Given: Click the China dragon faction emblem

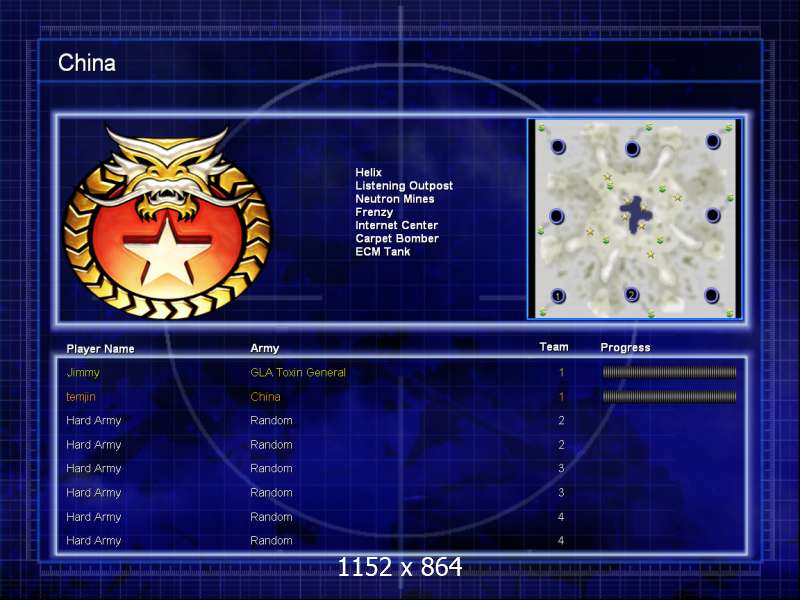Looking at the screenshot, I should [167, 222].
